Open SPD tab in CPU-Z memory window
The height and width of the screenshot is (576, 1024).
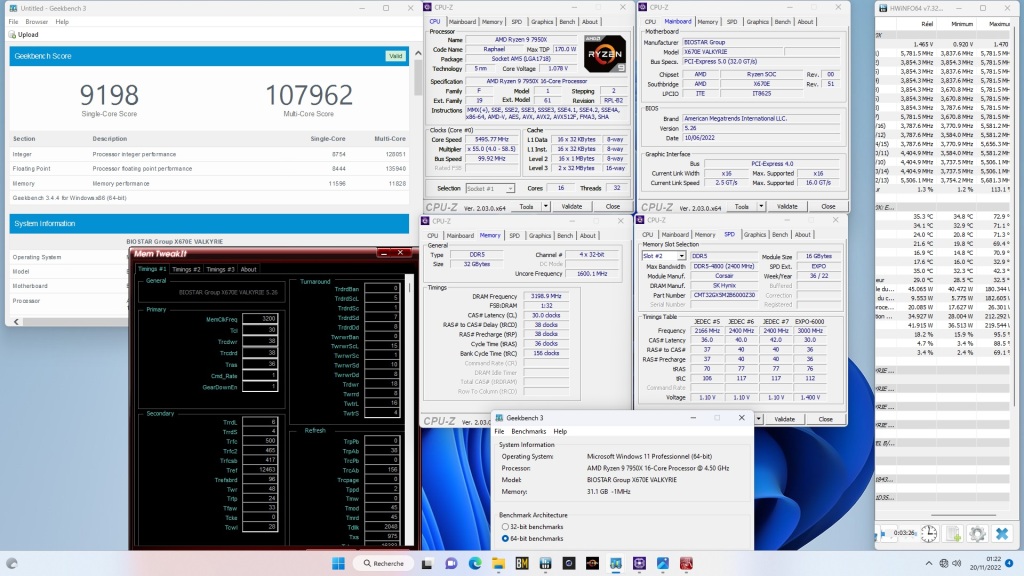(515, 236)
